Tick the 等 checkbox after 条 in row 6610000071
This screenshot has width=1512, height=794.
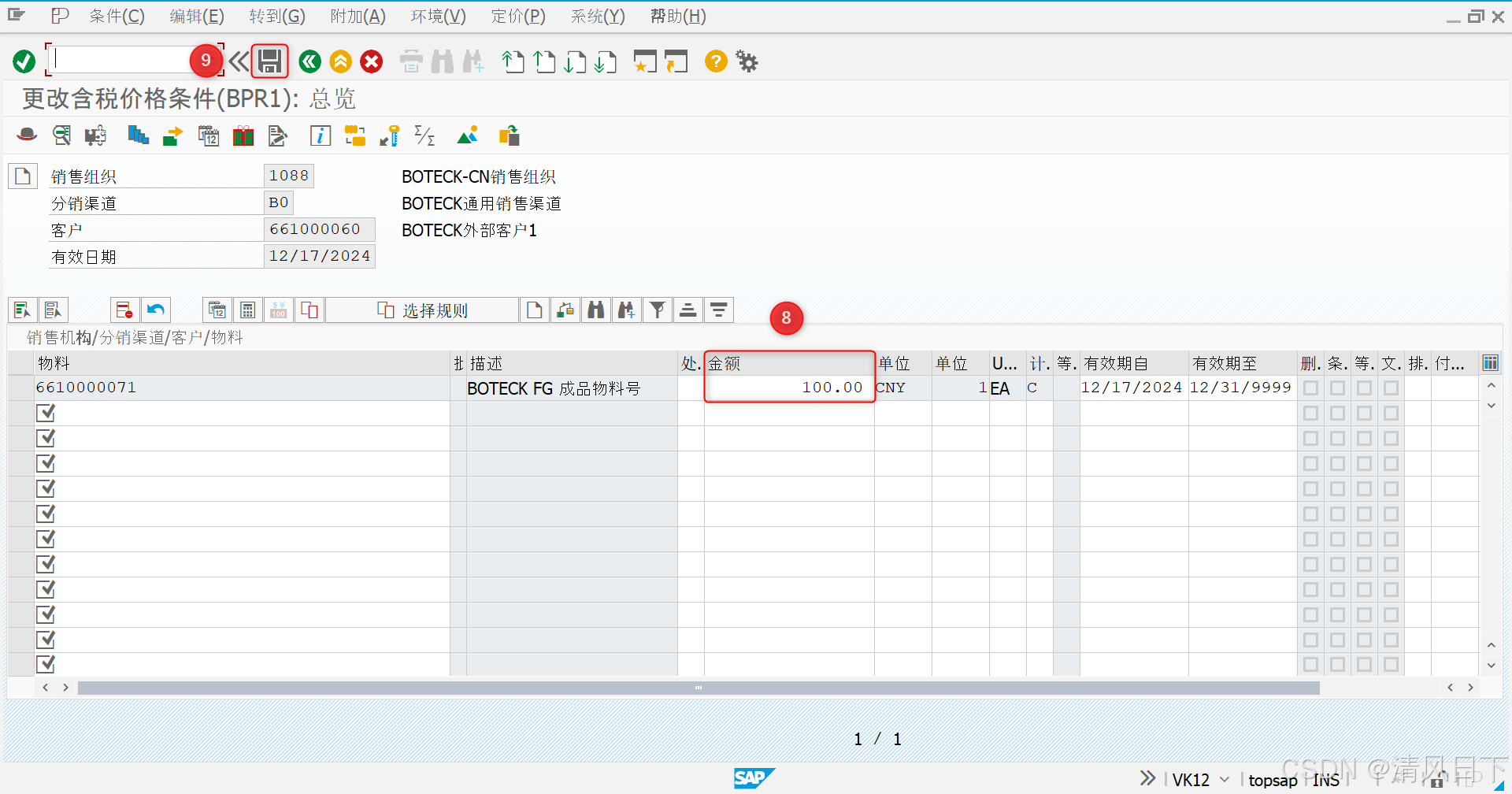[1364, 388]
